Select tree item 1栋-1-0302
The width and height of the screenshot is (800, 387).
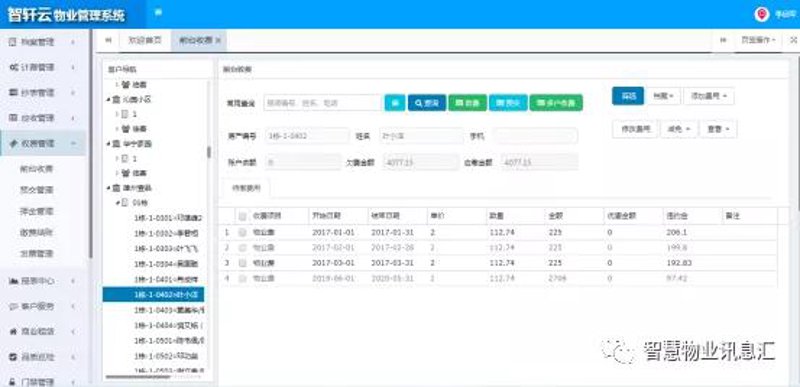[166, 234]
